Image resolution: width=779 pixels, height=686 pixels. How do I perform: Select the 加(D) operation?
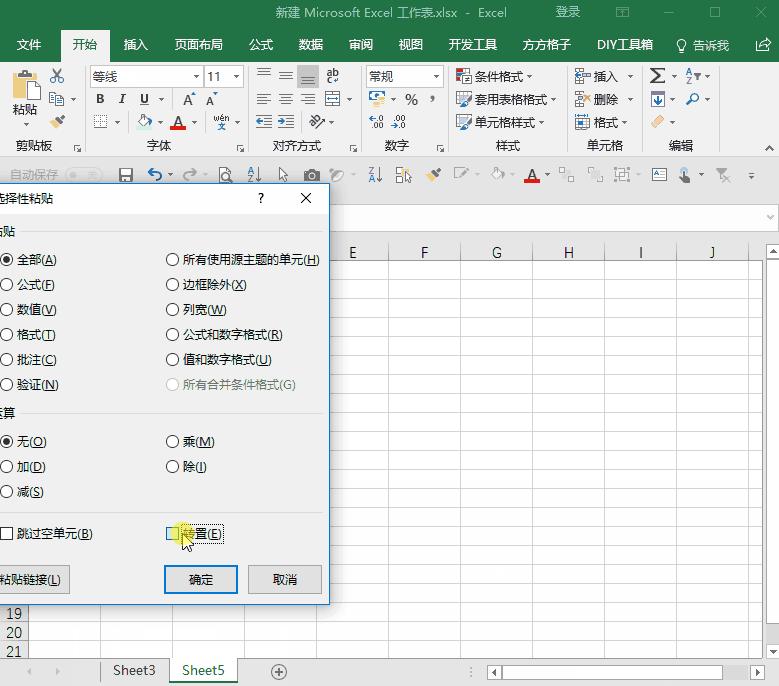23,466
